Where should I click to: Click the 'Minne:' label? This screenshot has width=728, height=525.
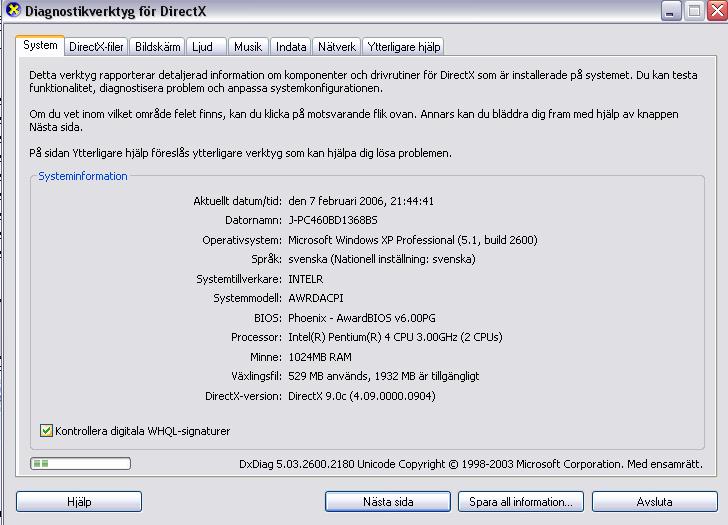click(266, 357)
